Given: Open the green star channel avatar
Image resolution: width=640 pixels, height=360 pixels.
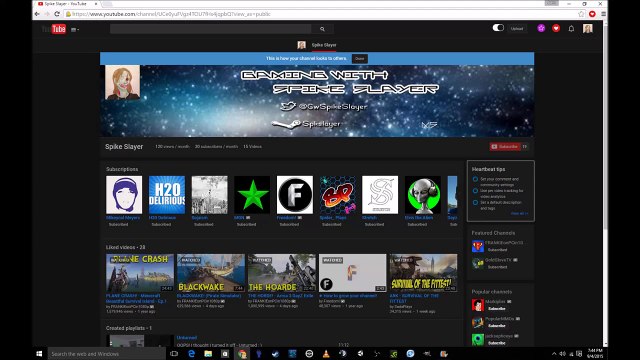Looking at the screenshot, I should point(252,195).
